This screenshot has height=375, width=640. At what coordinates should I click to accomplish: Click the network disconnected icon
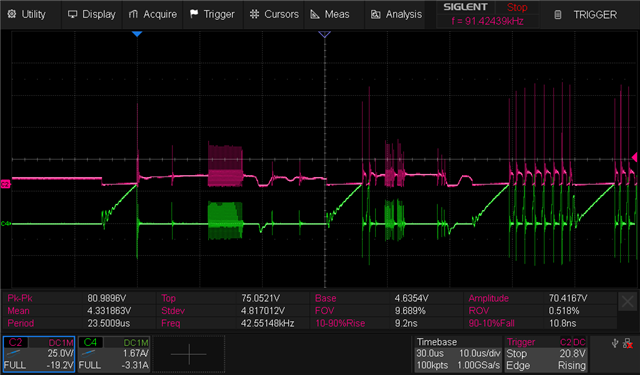point(628,344)
